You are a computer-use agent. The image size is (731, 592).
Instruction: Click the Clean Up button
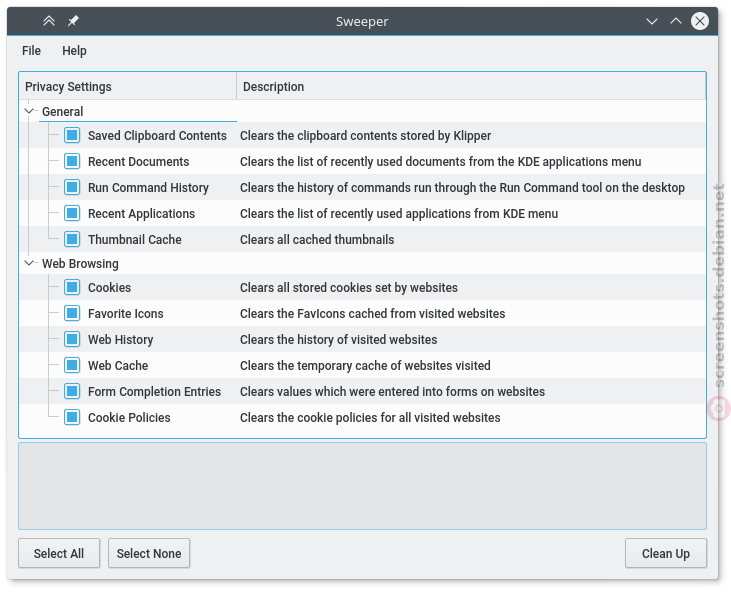point(665,553)
